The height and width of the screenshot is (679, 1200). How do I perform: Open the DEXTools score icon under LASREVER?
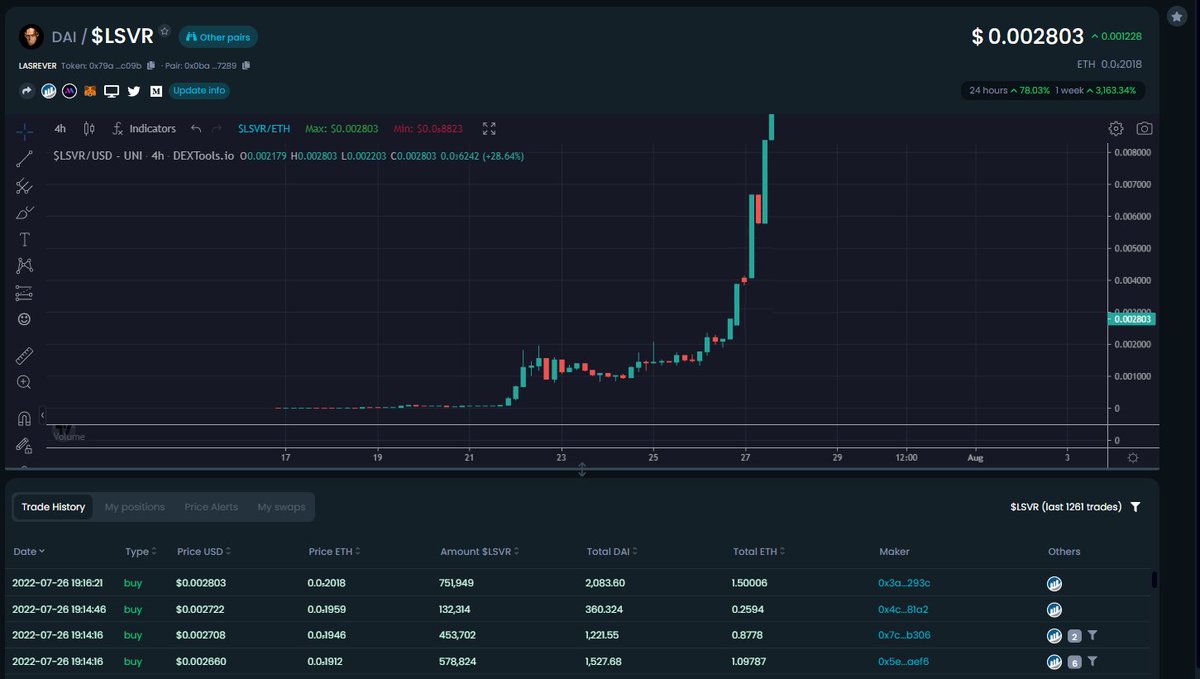(x=48, y=91)
